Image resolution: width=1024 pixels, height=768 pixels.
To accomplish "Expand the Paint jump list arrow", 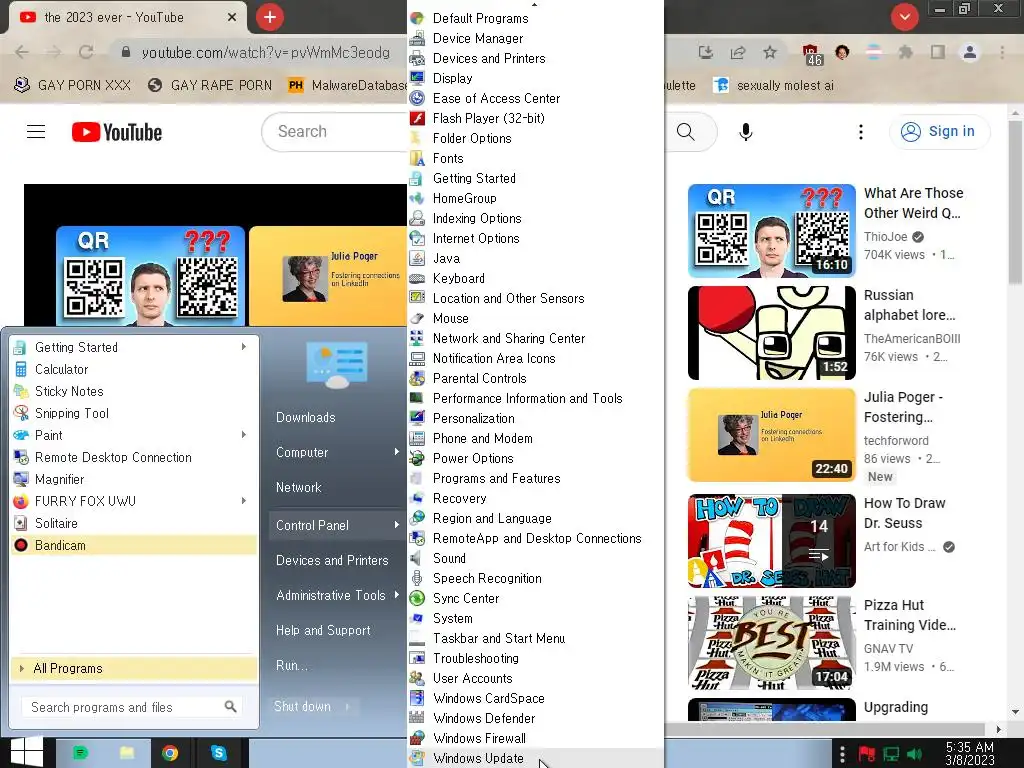I will click(x=244, y=435).
